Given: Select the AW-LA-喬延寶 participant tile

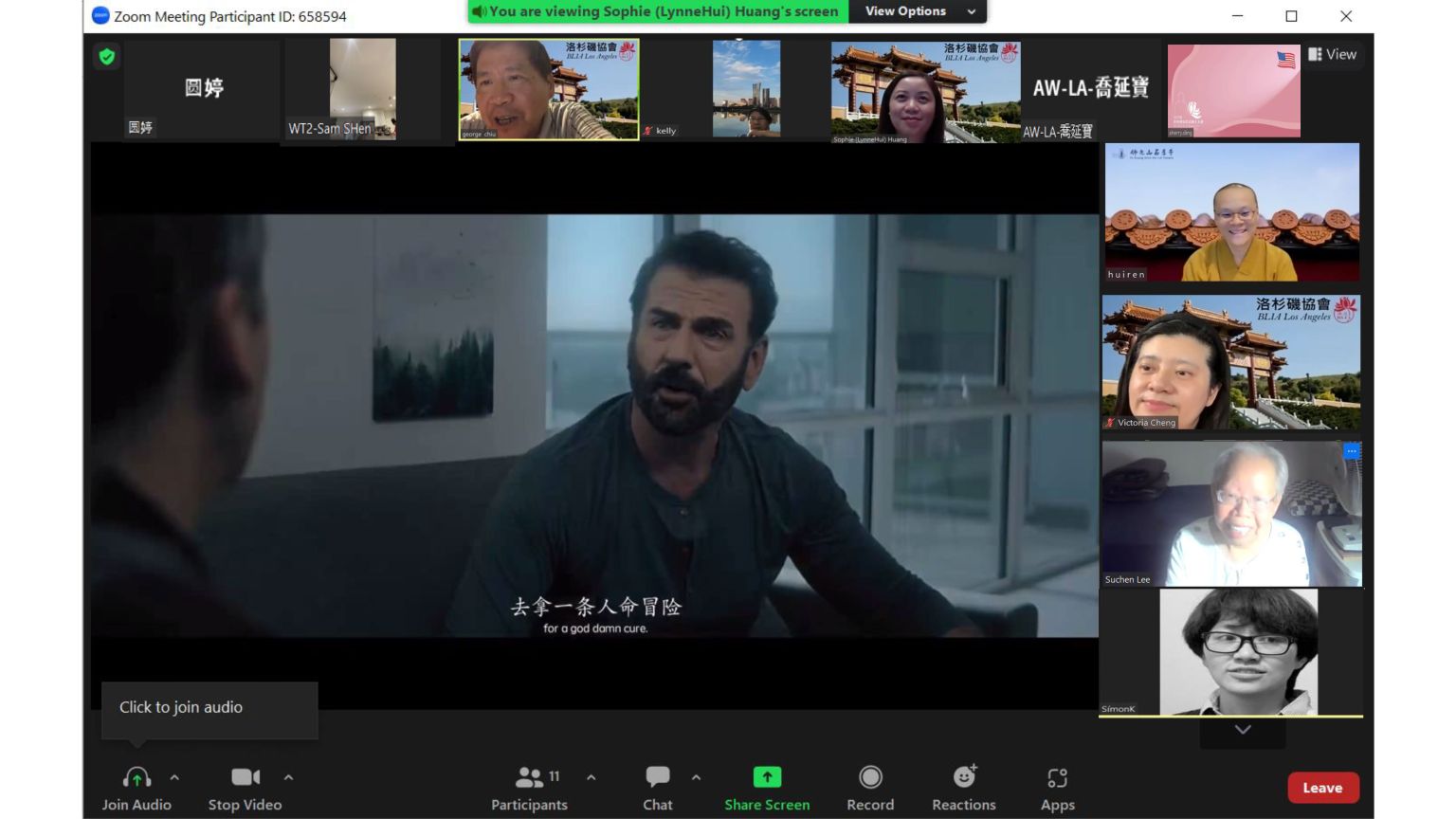Looking at the screenshot, I should 1090,92.
